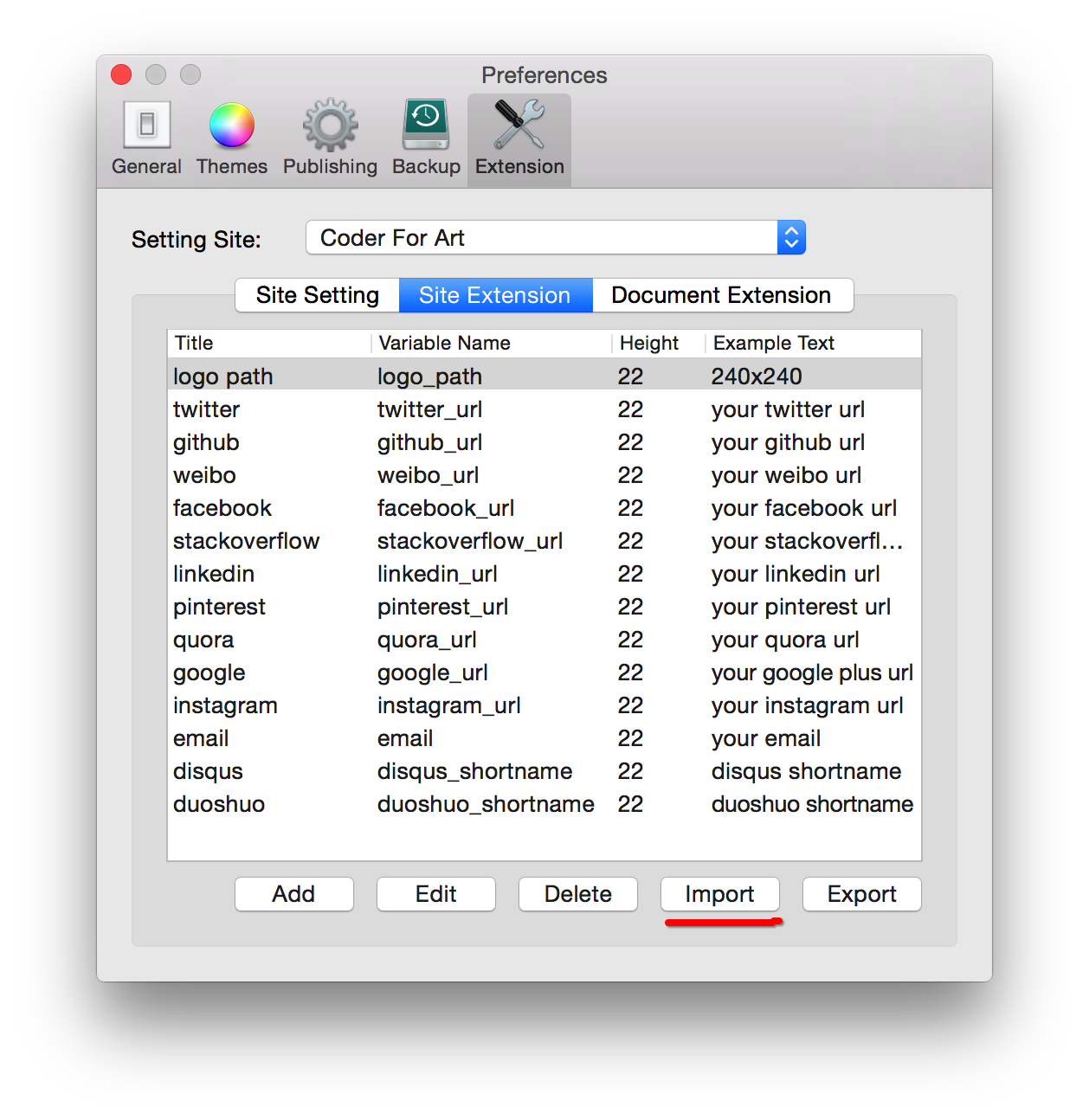Click the 'instagram_url' variable name cell
This screenshot has height=1120, width=1089.
[448, 705]
